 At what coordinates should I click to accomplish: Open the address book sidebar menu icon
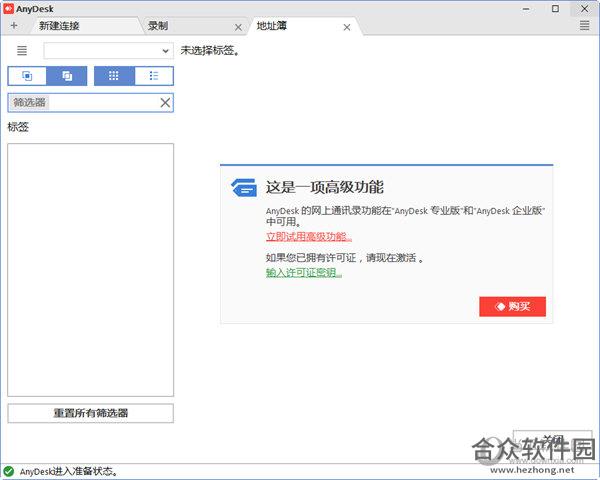pyautogui.click(x=22, y=51)
